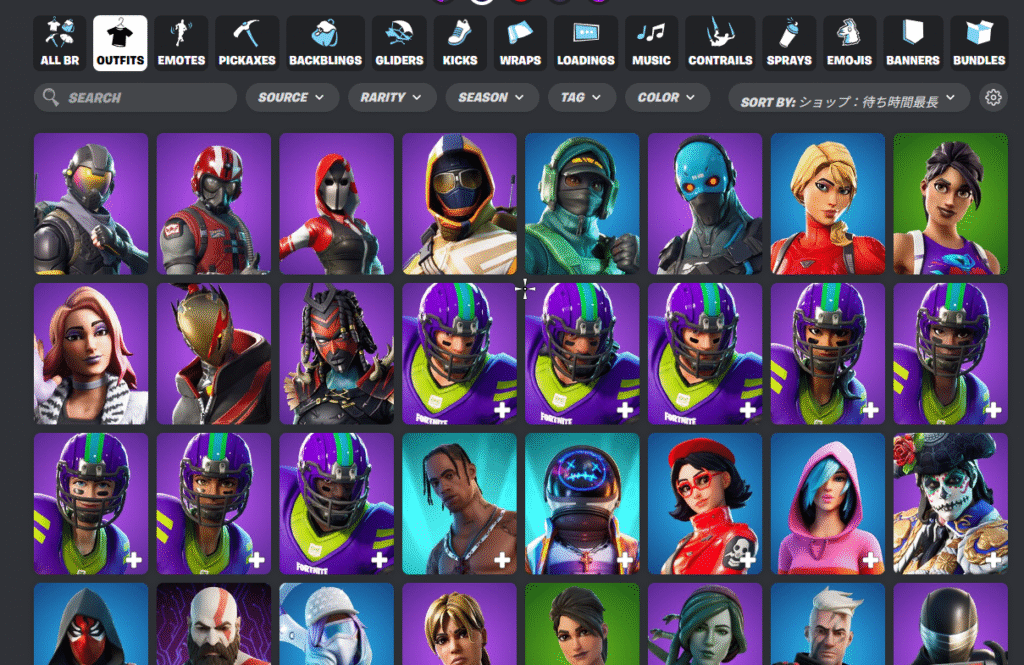Open the Kicks sneaker category
This screenshot has width=1024, height=665.
pyautogui.click(x=460, y=43)
